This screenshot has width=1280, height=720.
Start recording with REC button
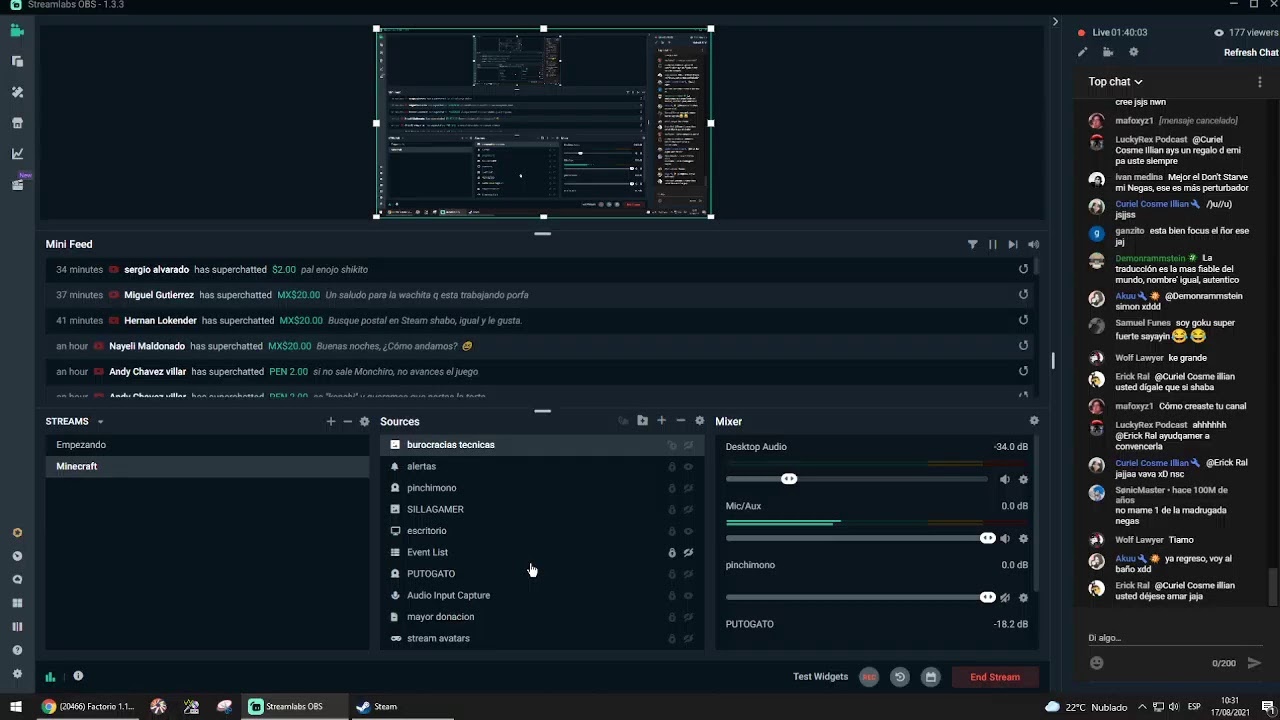tap(869, 677)
